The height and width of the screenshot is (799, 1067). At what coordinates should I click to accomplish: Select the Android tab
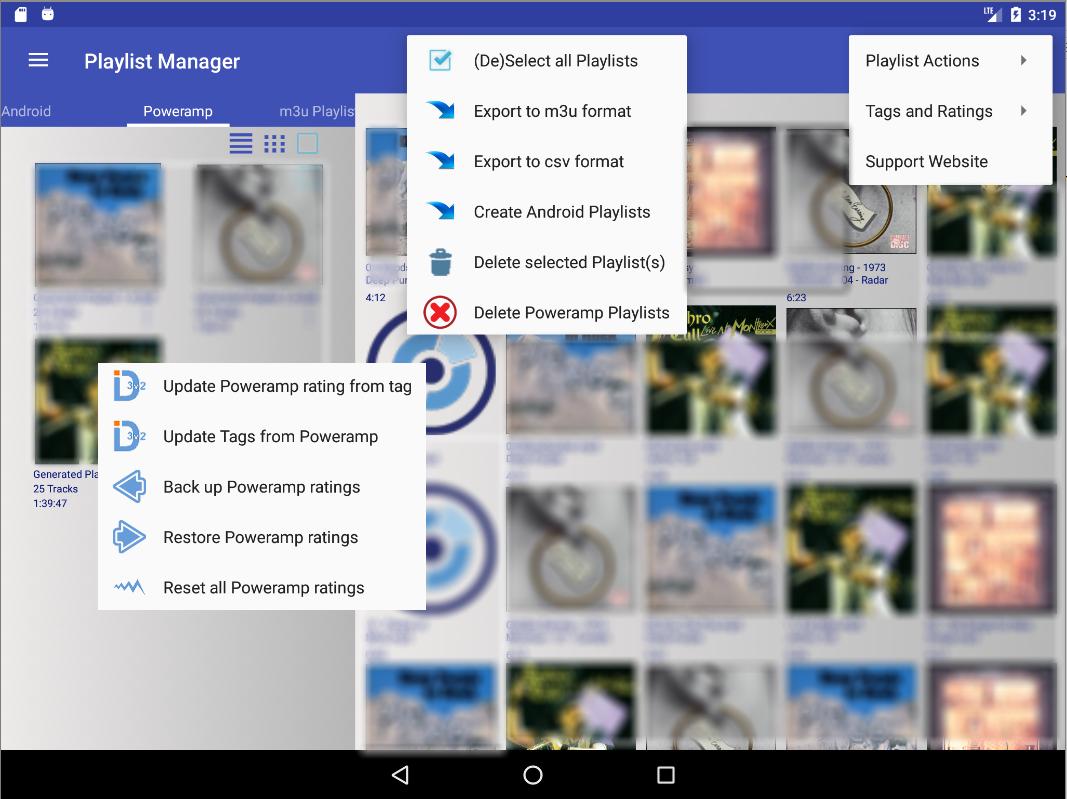pyautogui.click(x=25, y=111)
